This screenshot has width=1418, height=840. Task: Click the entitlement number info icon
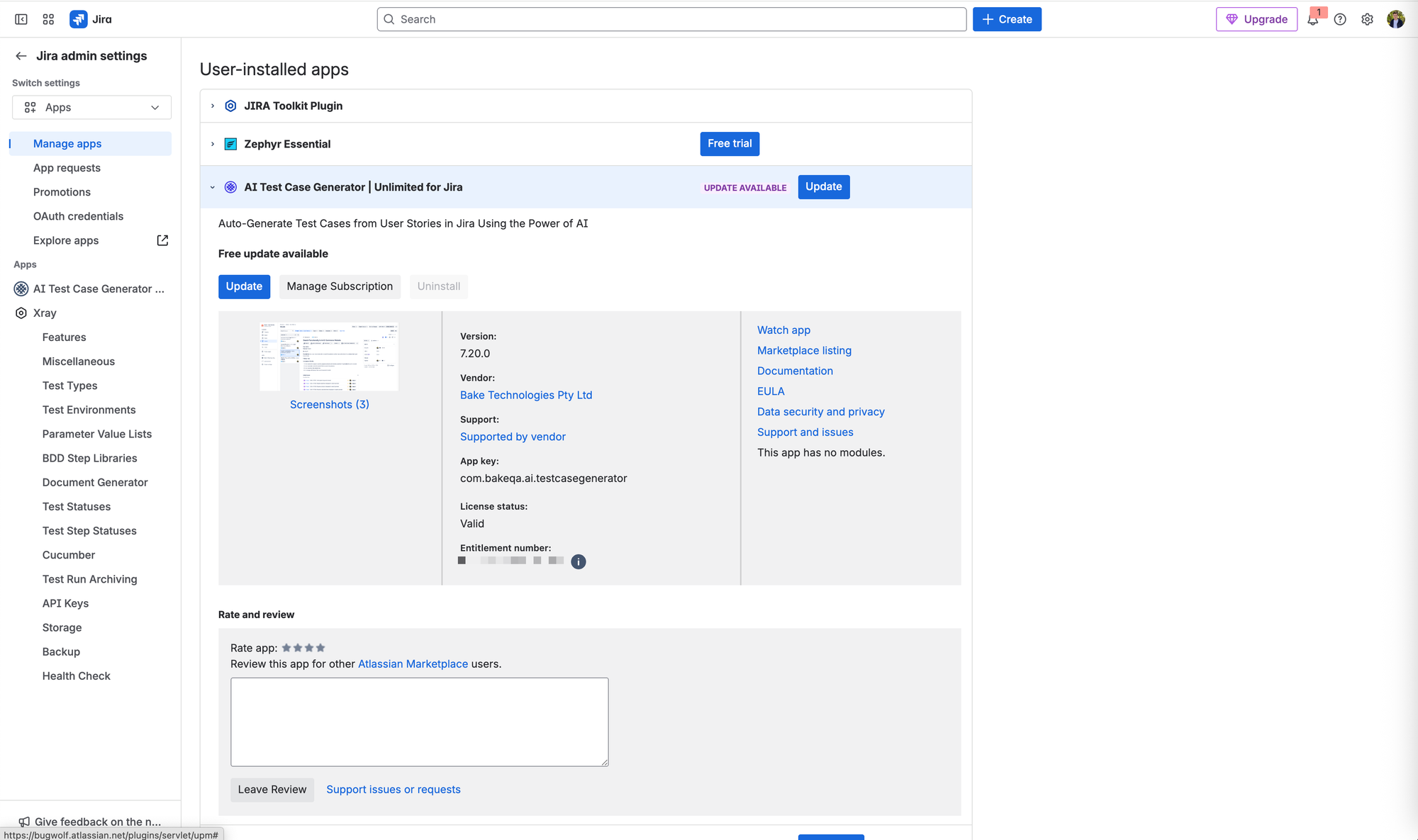point(579,561)
